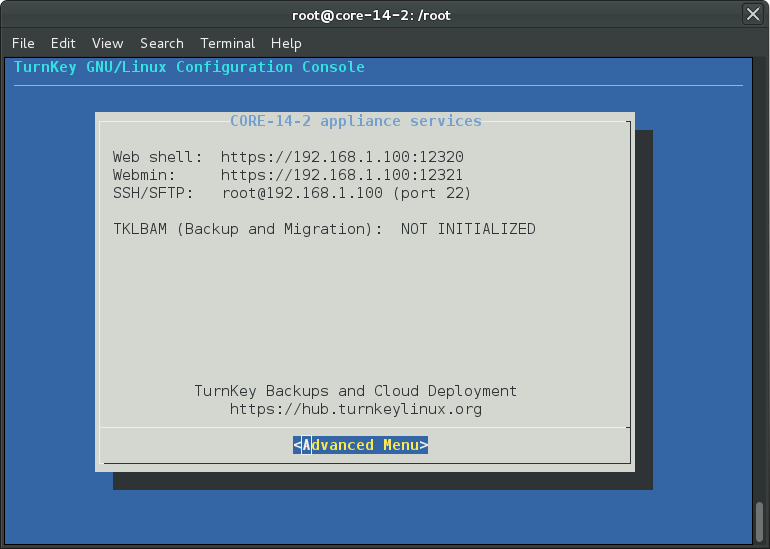
Task: Click the hub.turnkeylinux.org URL text
Action: tap(356, 409)
